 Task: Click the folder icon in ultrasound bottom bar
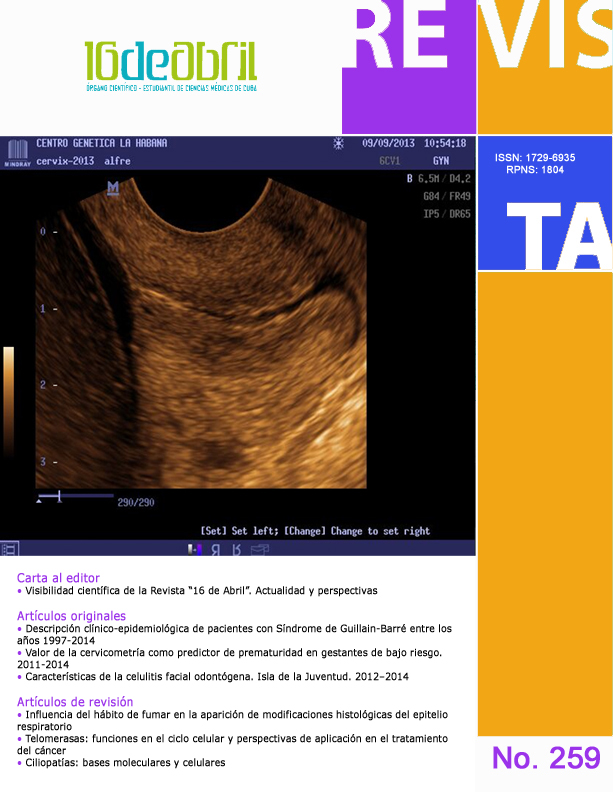coord(259,549)
